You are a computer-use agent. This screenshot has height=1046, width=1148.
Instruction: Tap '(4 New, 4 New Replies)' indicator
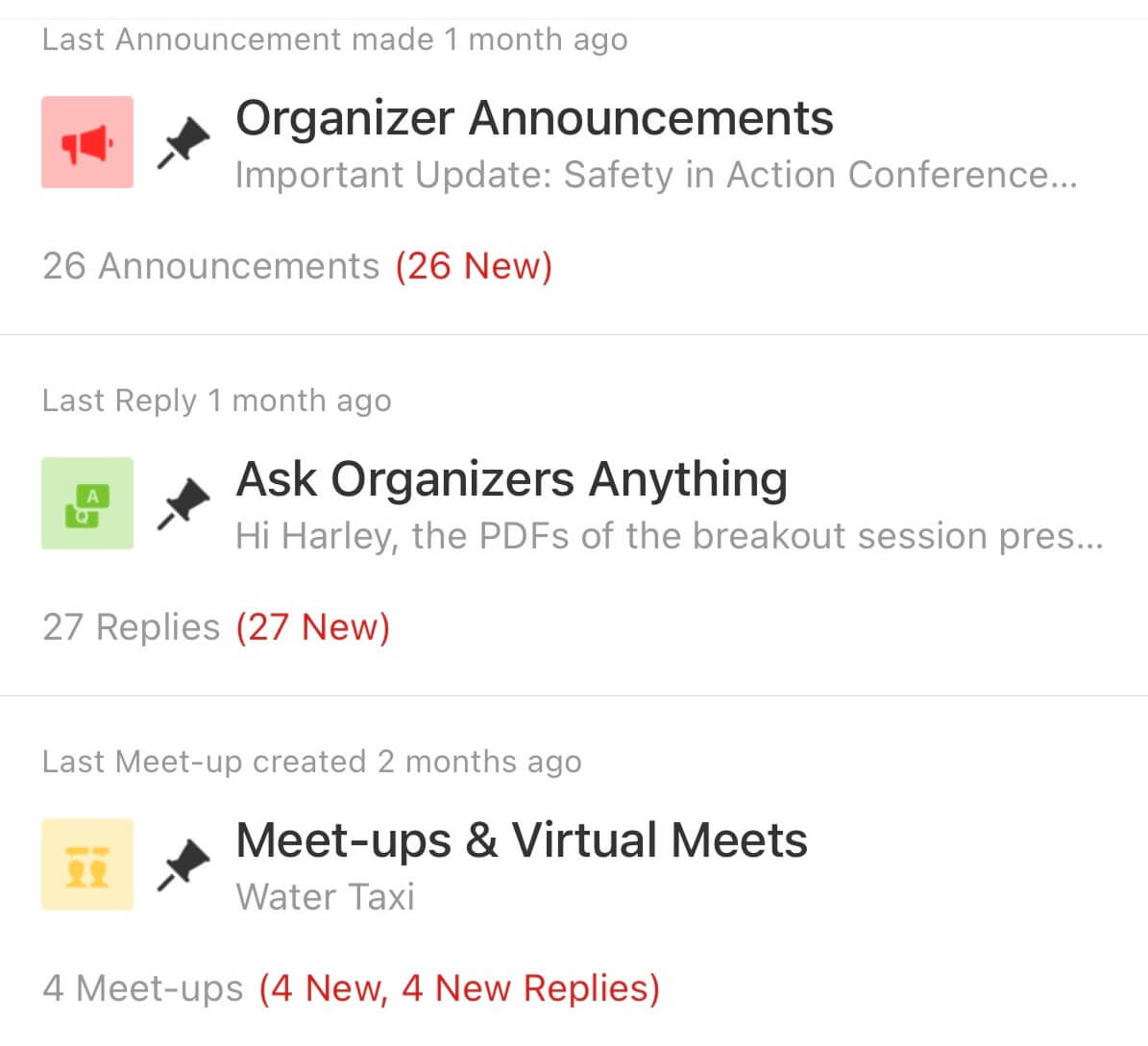[x=459, y=988]
